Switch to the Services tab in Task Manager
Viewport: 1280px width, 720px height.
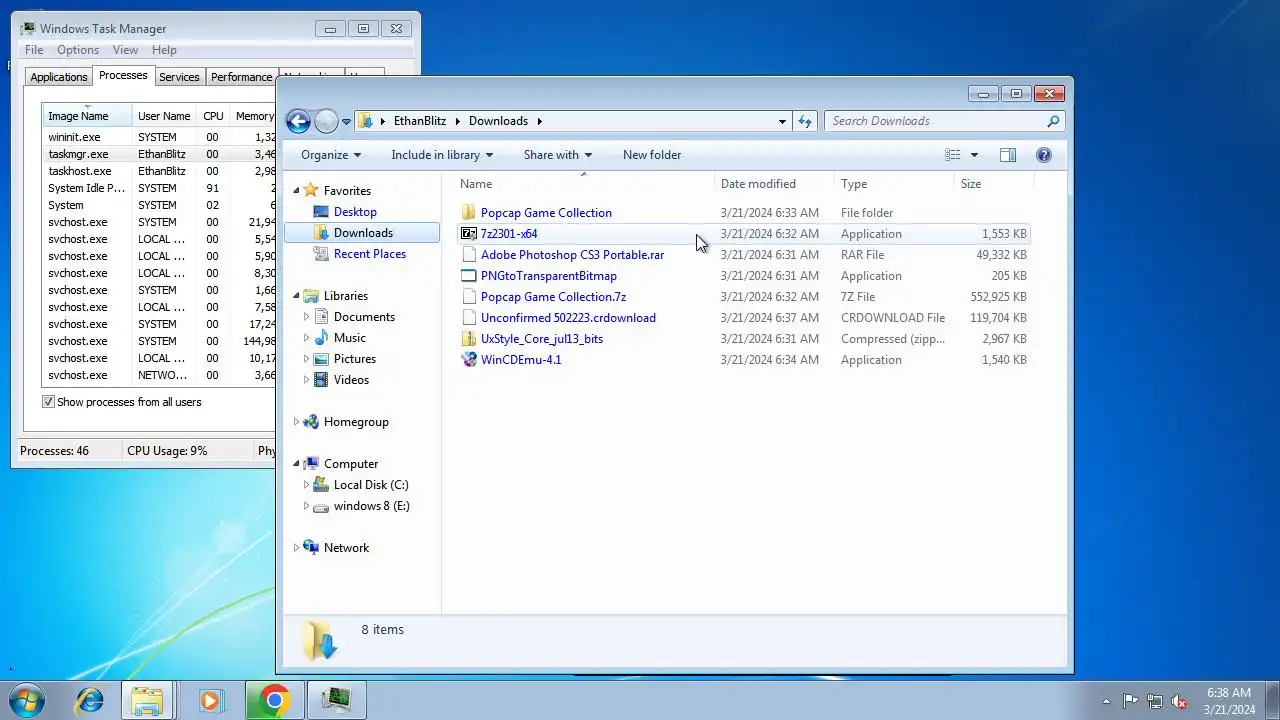pos(179,77)
